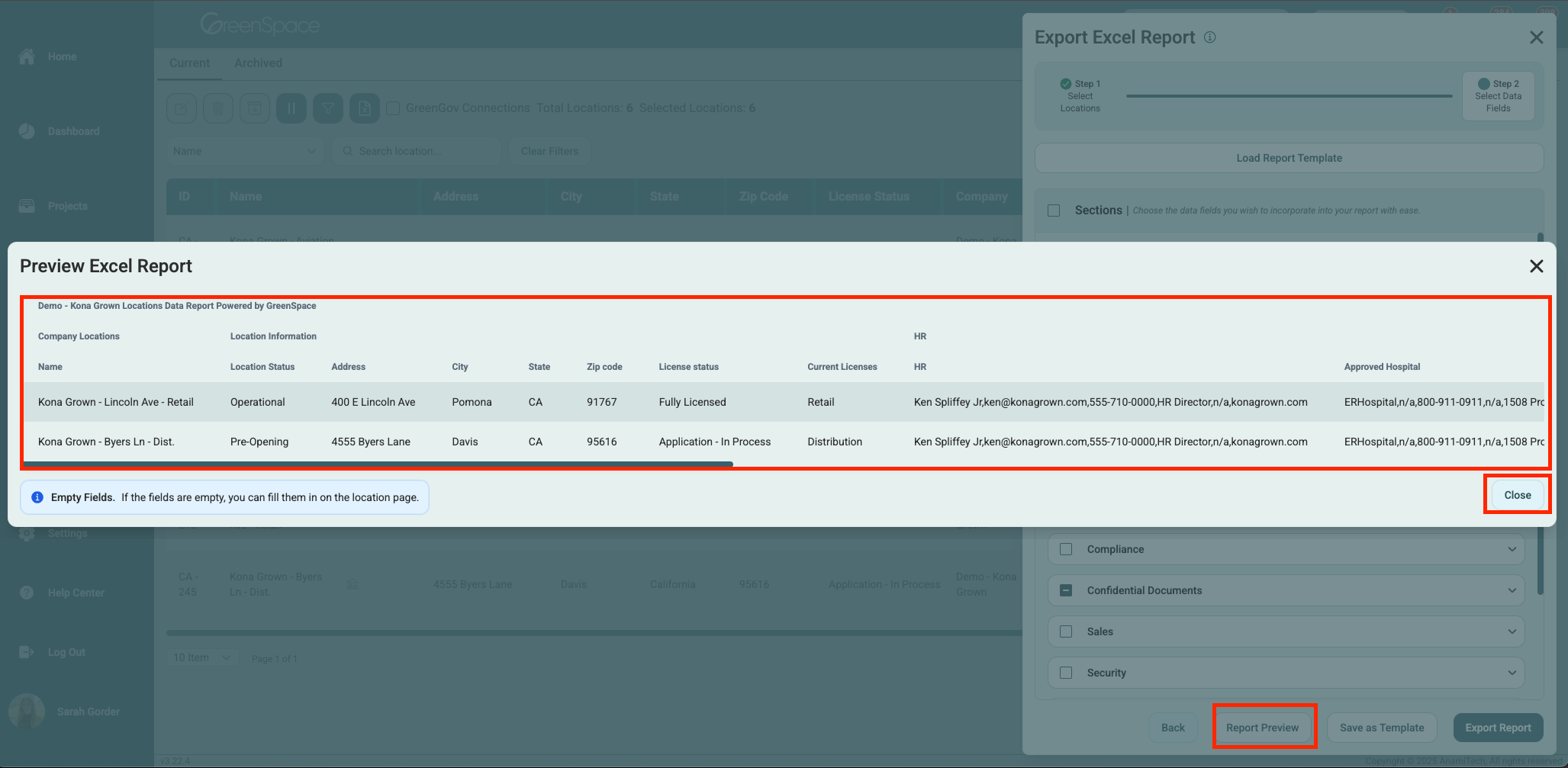Check the Security section checkbox
The height and width of the screenshot is (768, 1568).
click(x=1066, y=673)
